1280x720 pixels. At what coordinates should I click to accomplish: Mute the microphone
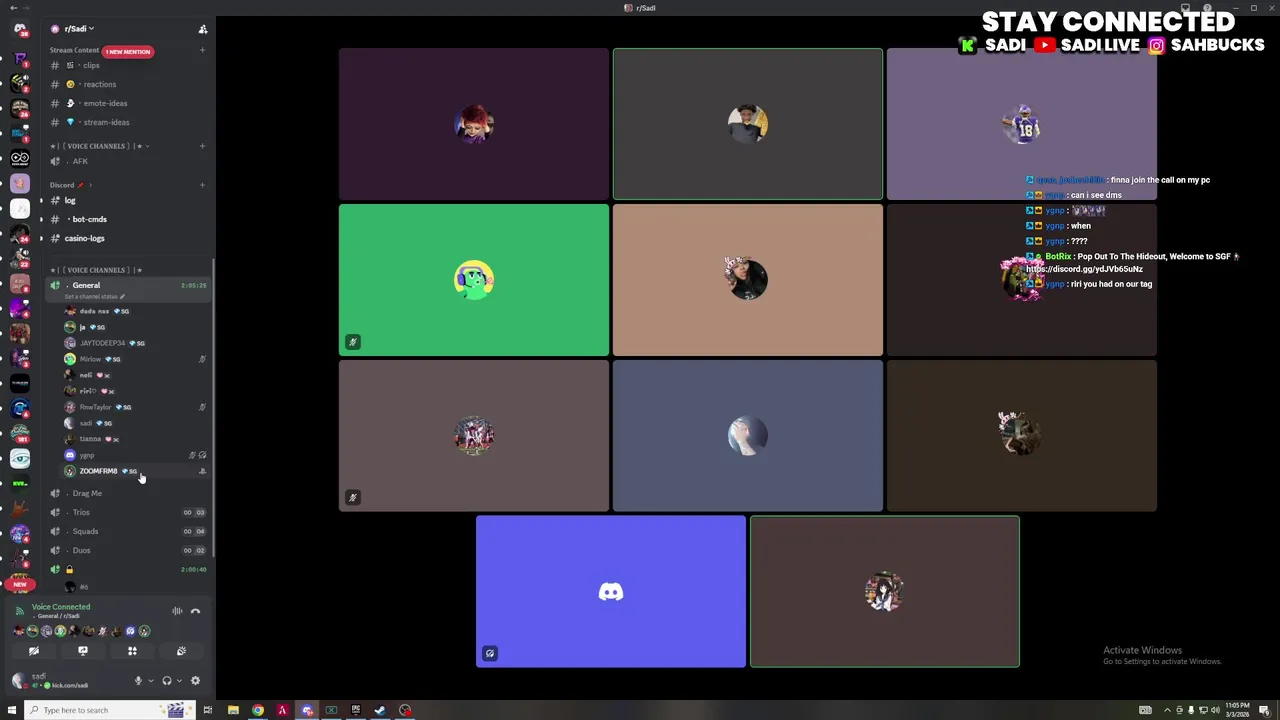point(138,681)
